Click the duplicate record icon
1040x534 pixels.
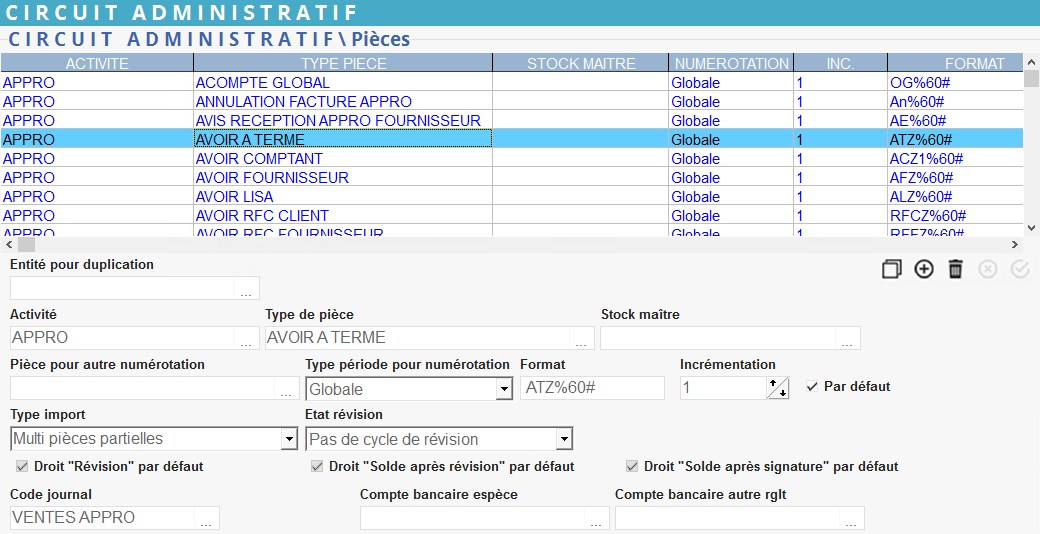(x=892, y=269)
